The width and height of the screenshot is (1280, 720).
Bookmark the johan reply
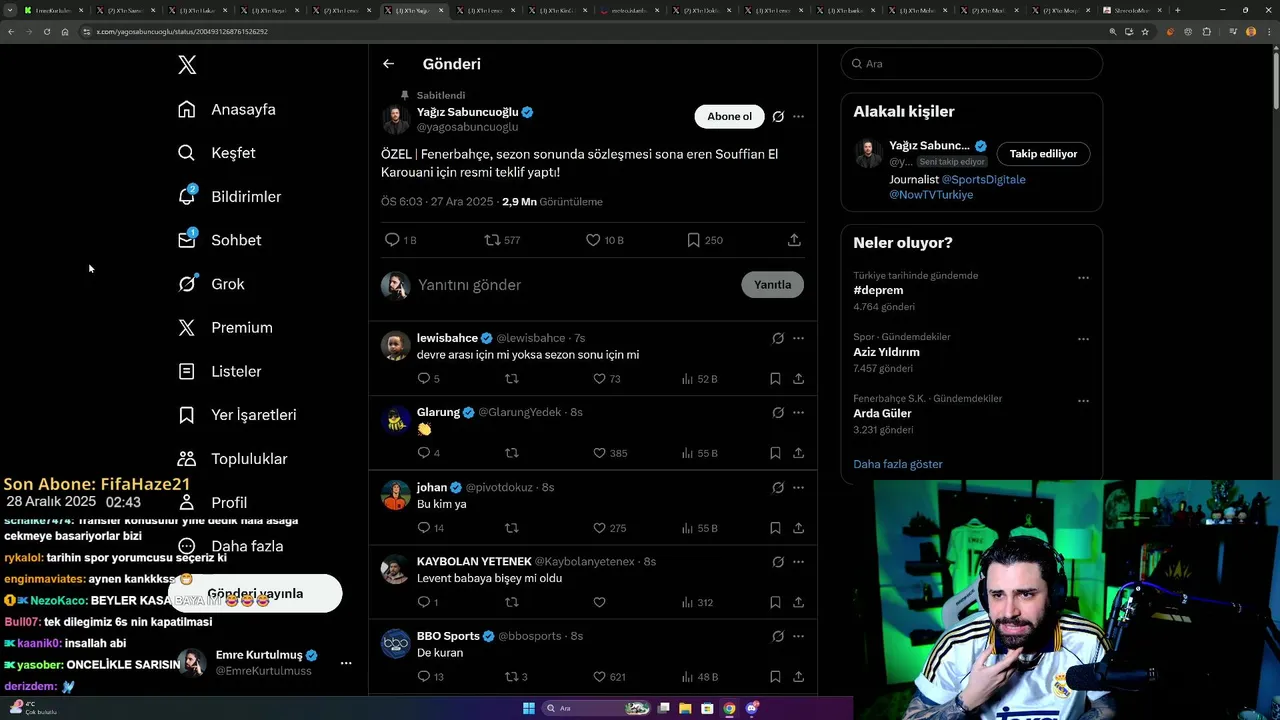click(x=775, y=528)
